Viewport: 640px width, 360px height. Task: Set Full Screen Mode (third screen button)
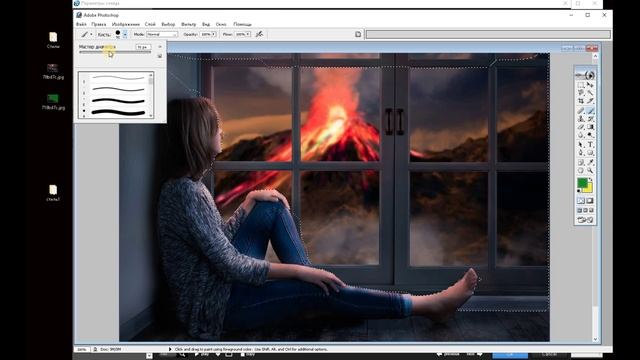(591, 210)
